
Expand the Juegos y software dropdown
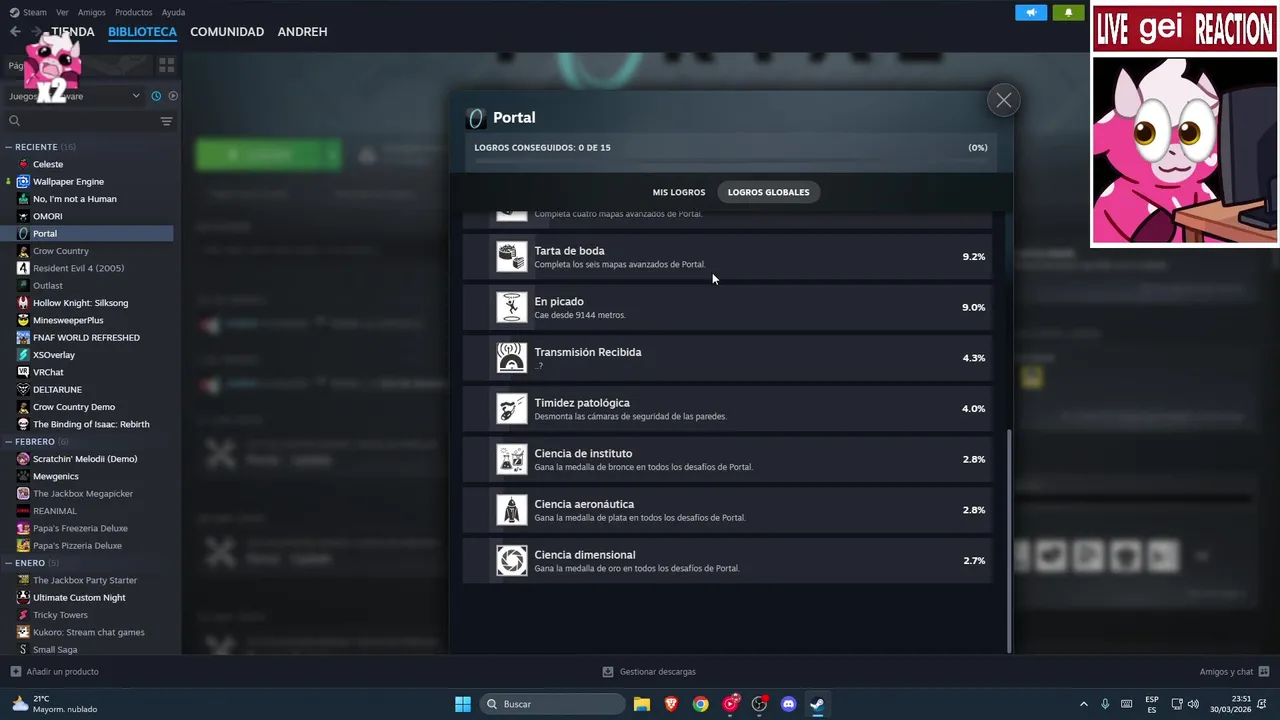click(x=74, y=96)
